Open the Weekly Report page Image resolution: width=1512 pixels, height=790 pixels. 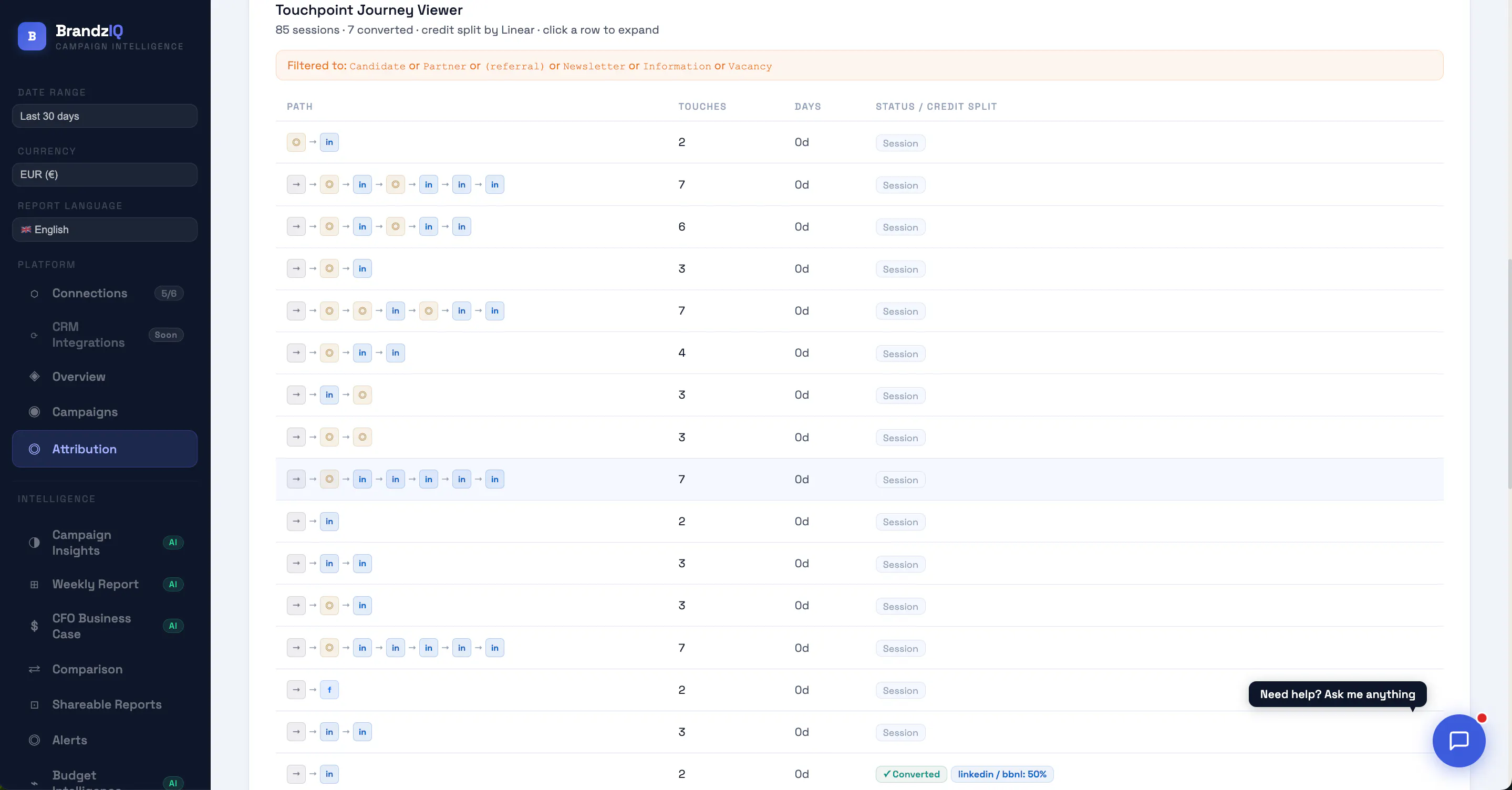tap(105, 584)
